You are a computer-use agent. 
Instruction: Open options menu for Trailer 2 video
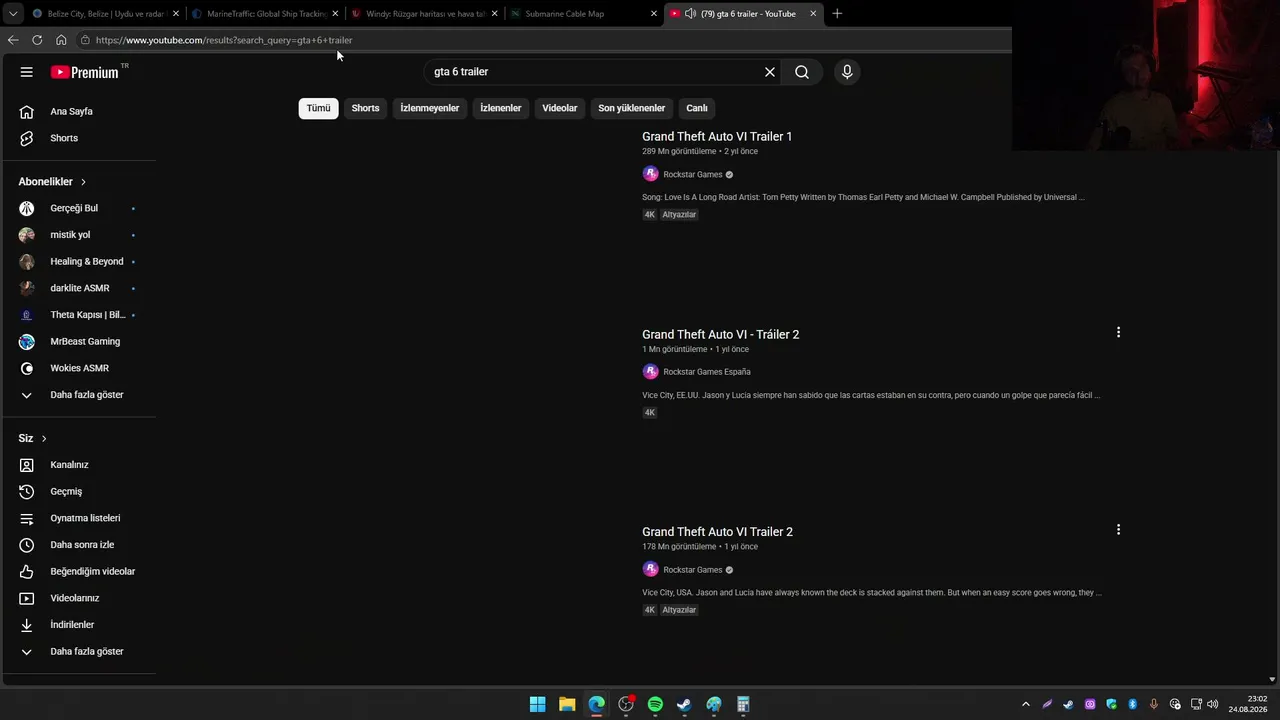pyautogui.click(x=1118, y=529)
